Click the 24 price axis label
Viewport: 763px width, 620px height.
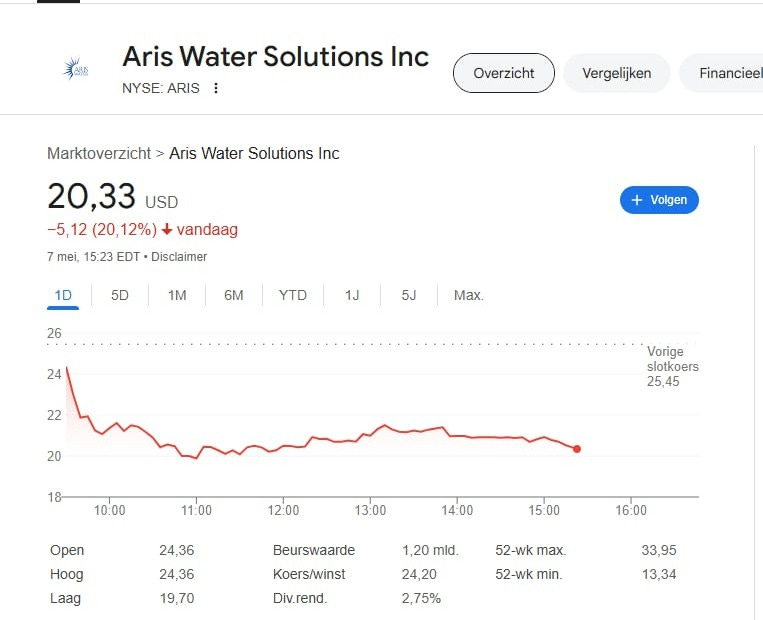(54, 374)
